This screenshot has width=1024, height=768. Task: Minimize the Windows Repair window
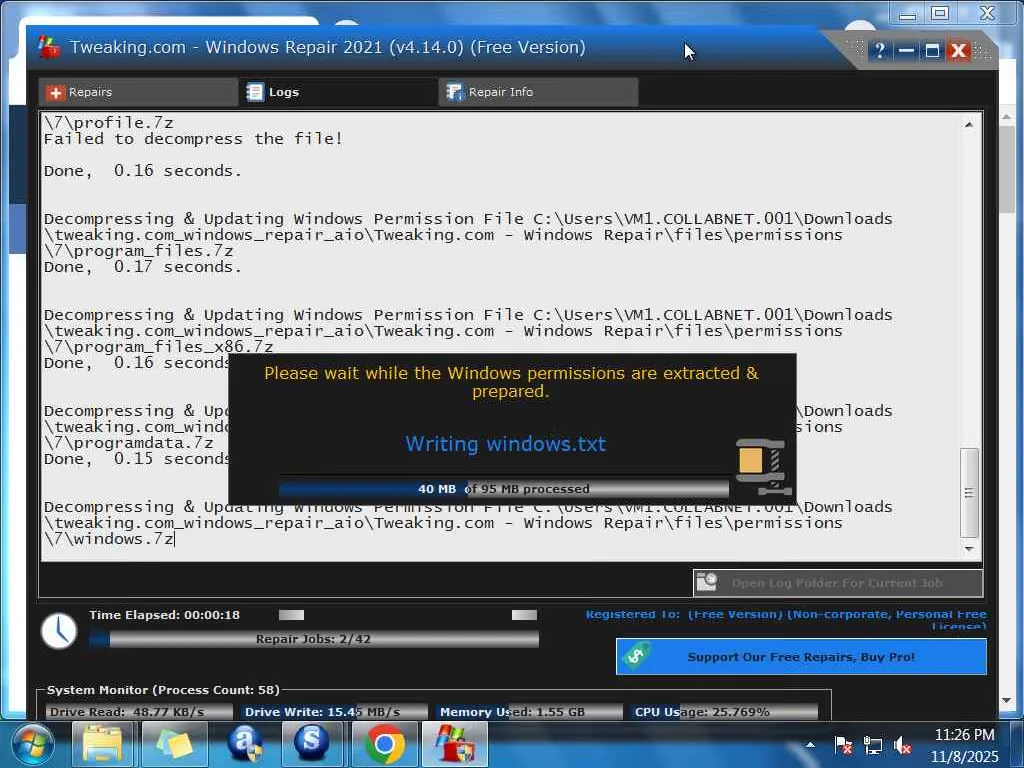[x=906, y=50]
